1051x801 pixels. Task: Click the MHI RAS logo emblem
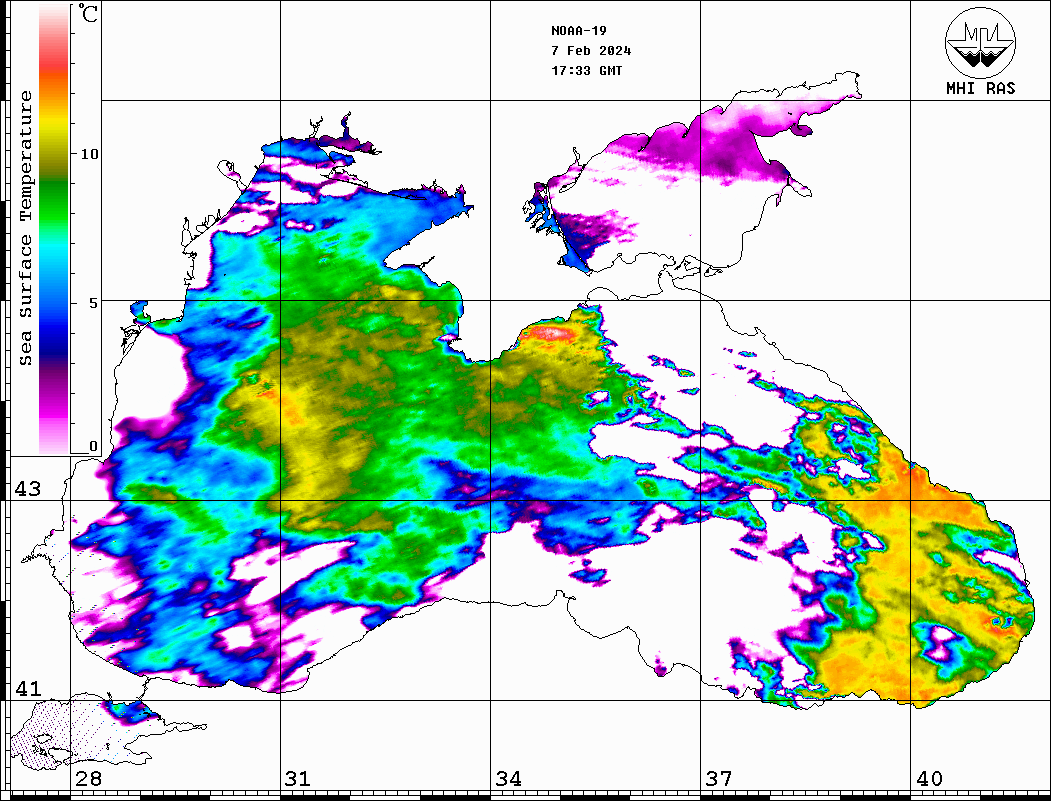click(x=981, y=42)
